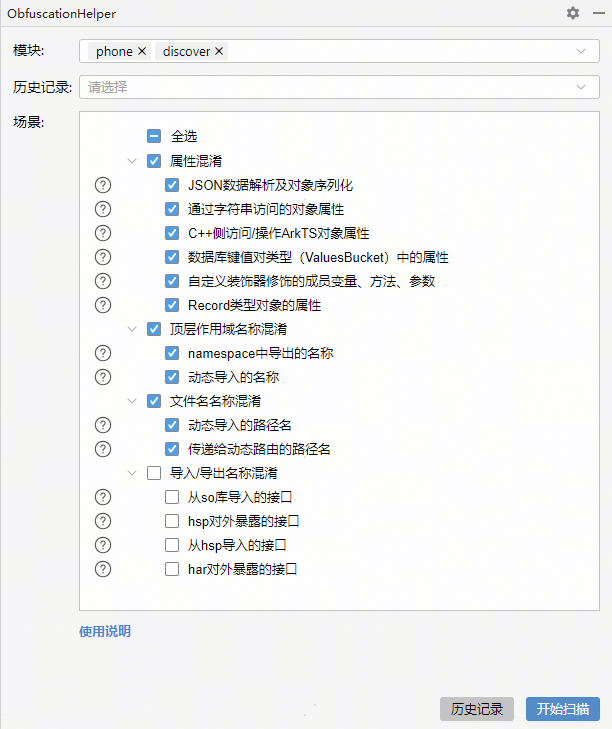
Task: Open help icon for Record类型对象的属性
Action: (x=103, y=305)
